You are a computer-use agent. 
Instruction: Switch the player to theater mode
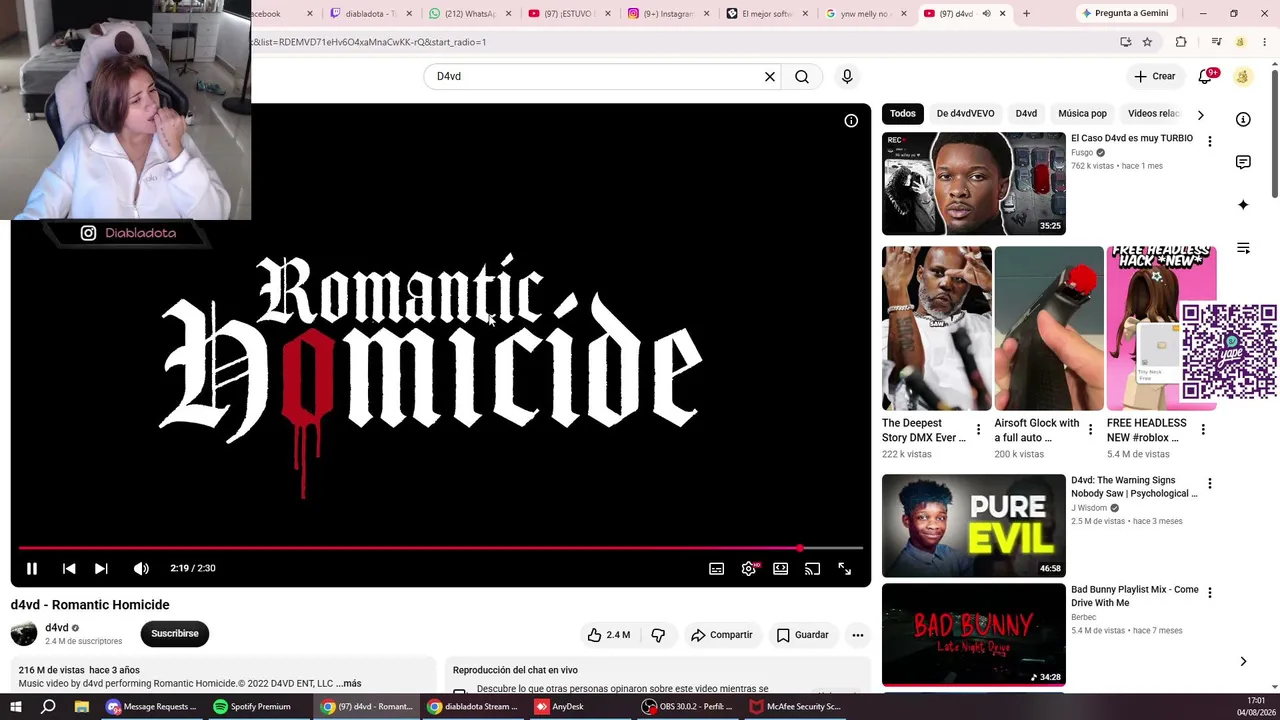click(780, 568)
